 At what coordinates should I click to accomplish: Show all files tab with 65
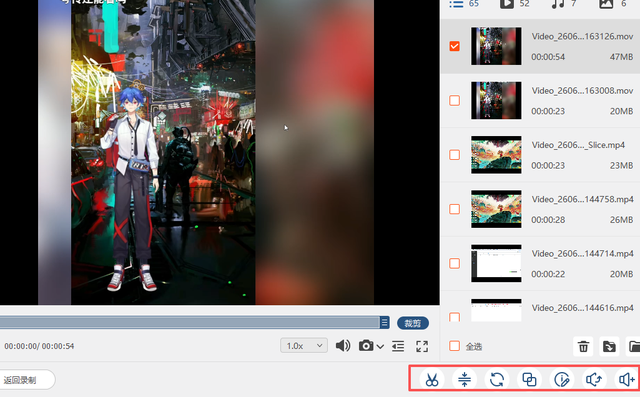[x=464, y=4]
